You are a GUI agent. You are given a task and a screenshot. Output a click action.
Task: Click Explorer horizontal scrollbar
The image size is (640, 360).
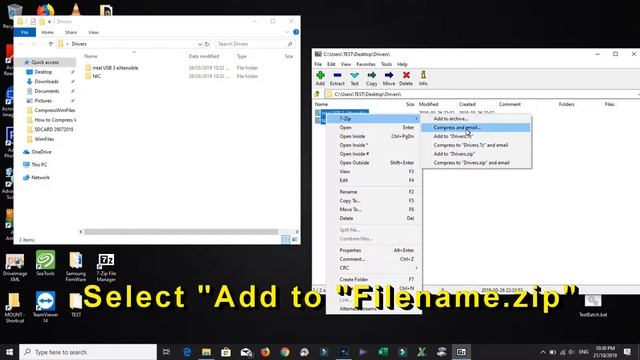(x=181, y=232)
